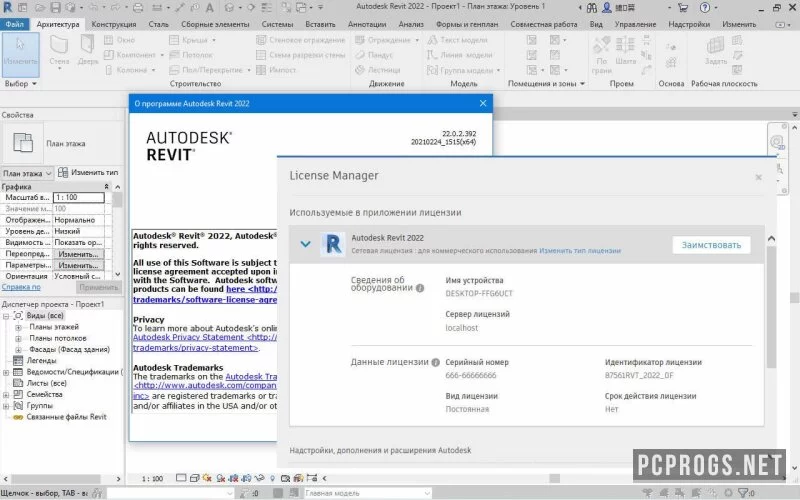The image size is (800, 500).
Task: Select the Ramp (Пандус) tool
Action: tap(374, 55)
